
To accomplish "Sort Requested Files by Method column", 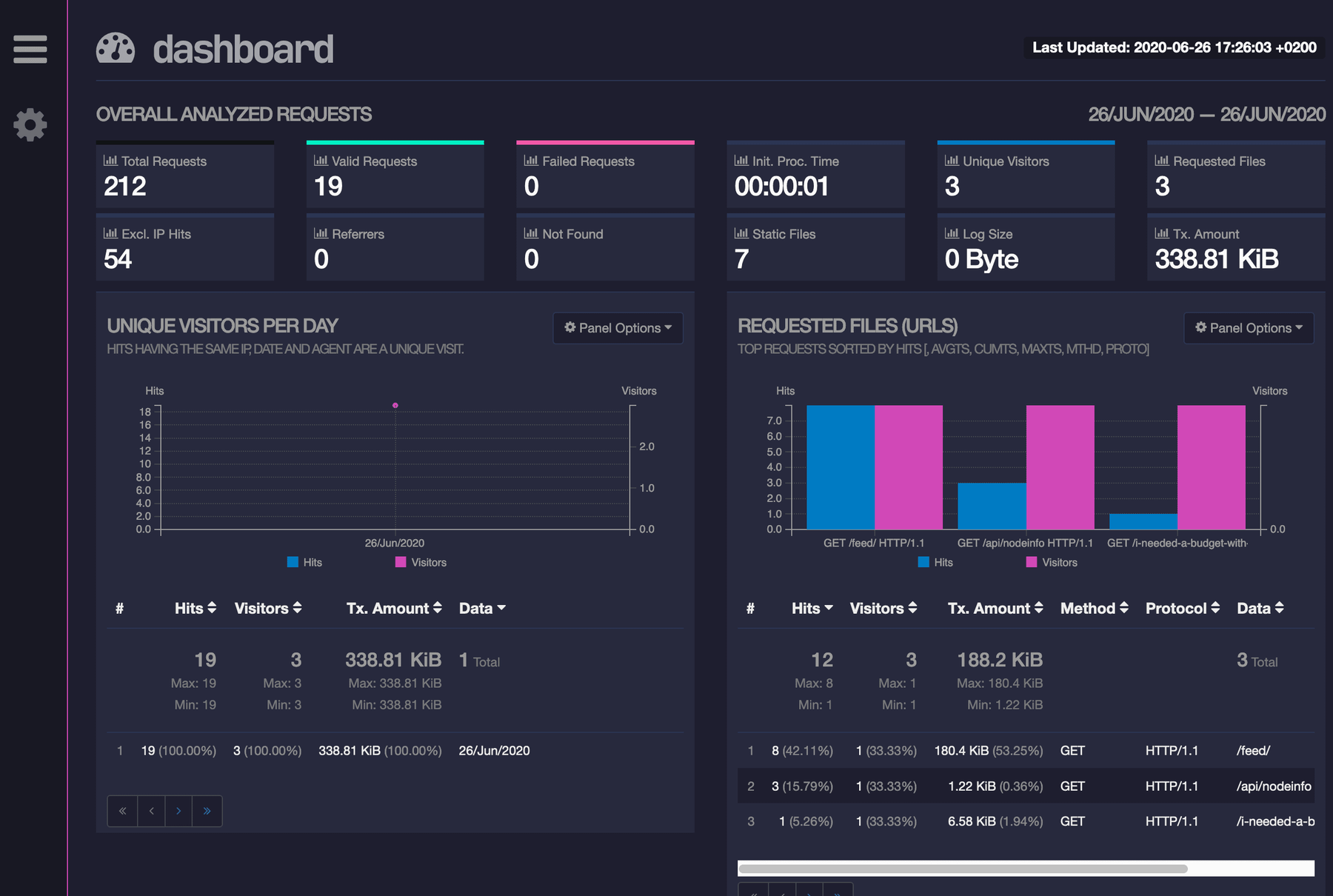I will click(1094, 608).
